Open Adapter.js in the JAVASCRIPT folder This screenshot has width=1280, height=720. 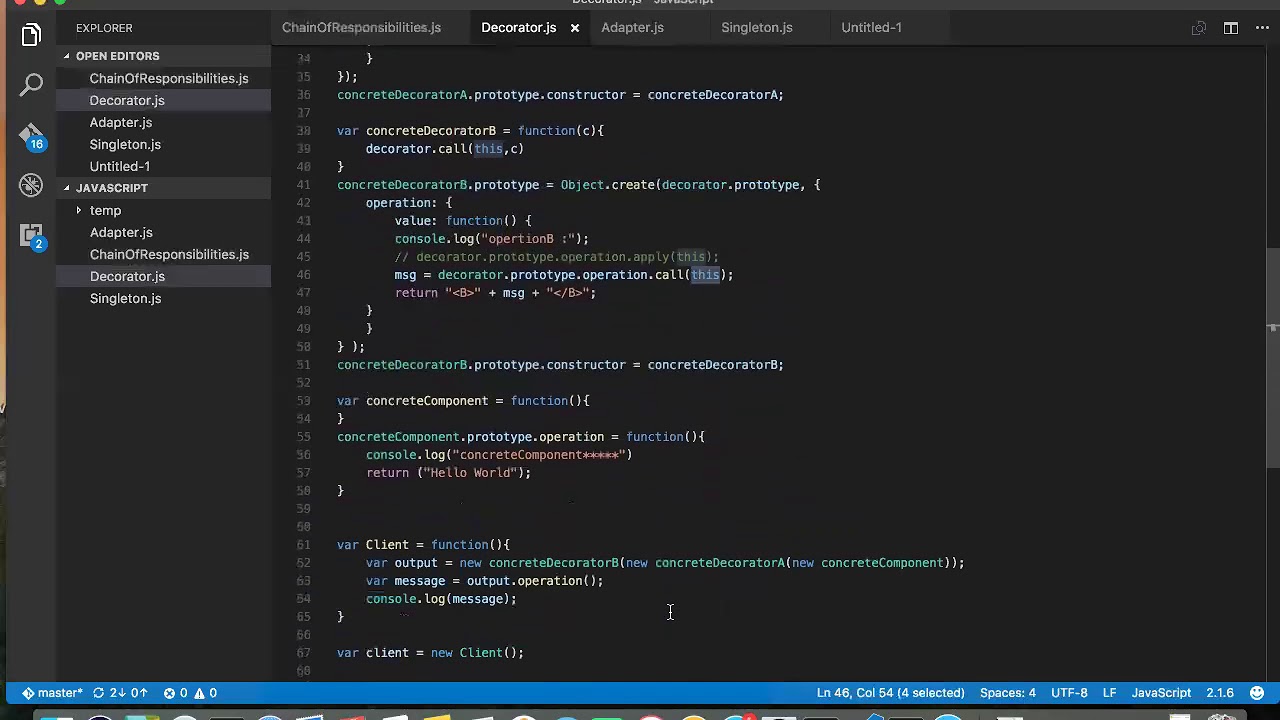121,233
